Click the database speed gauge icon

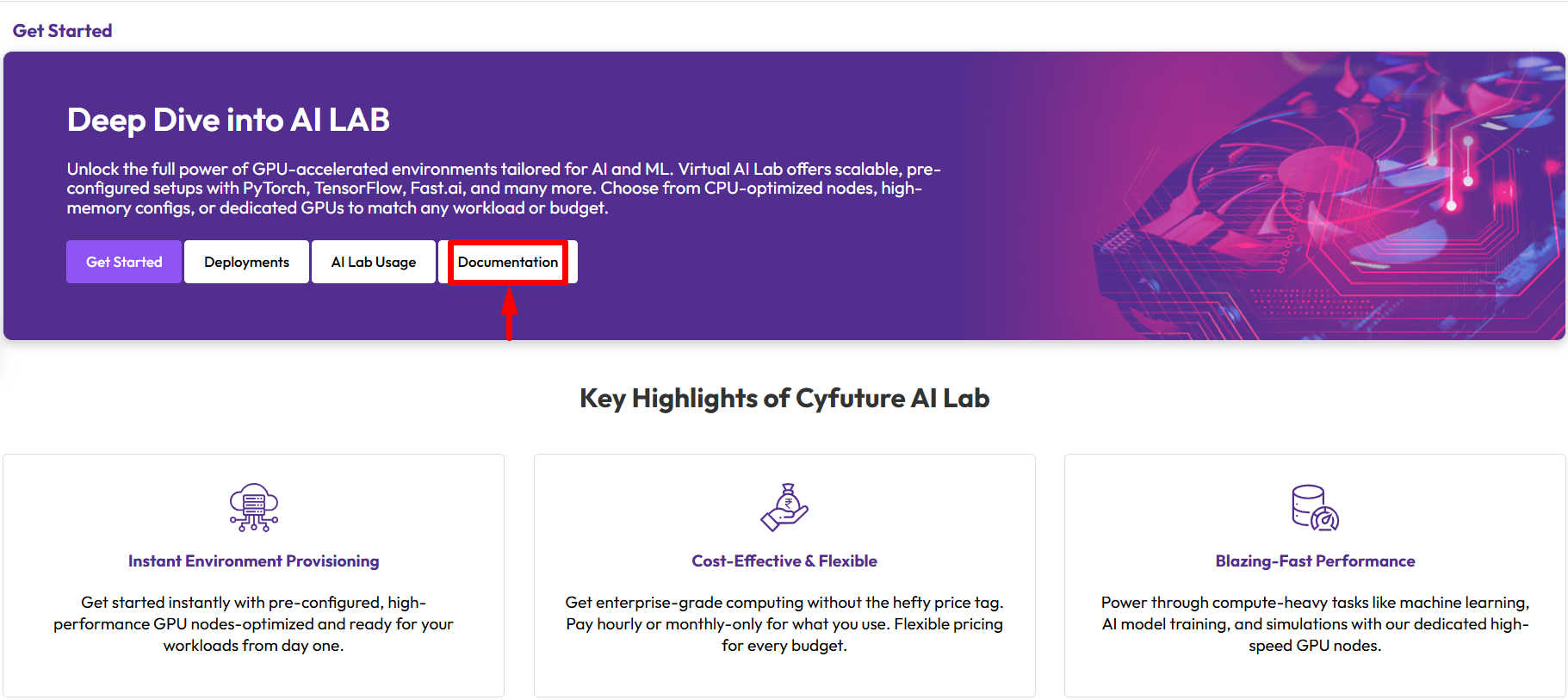click(1315, 507)
